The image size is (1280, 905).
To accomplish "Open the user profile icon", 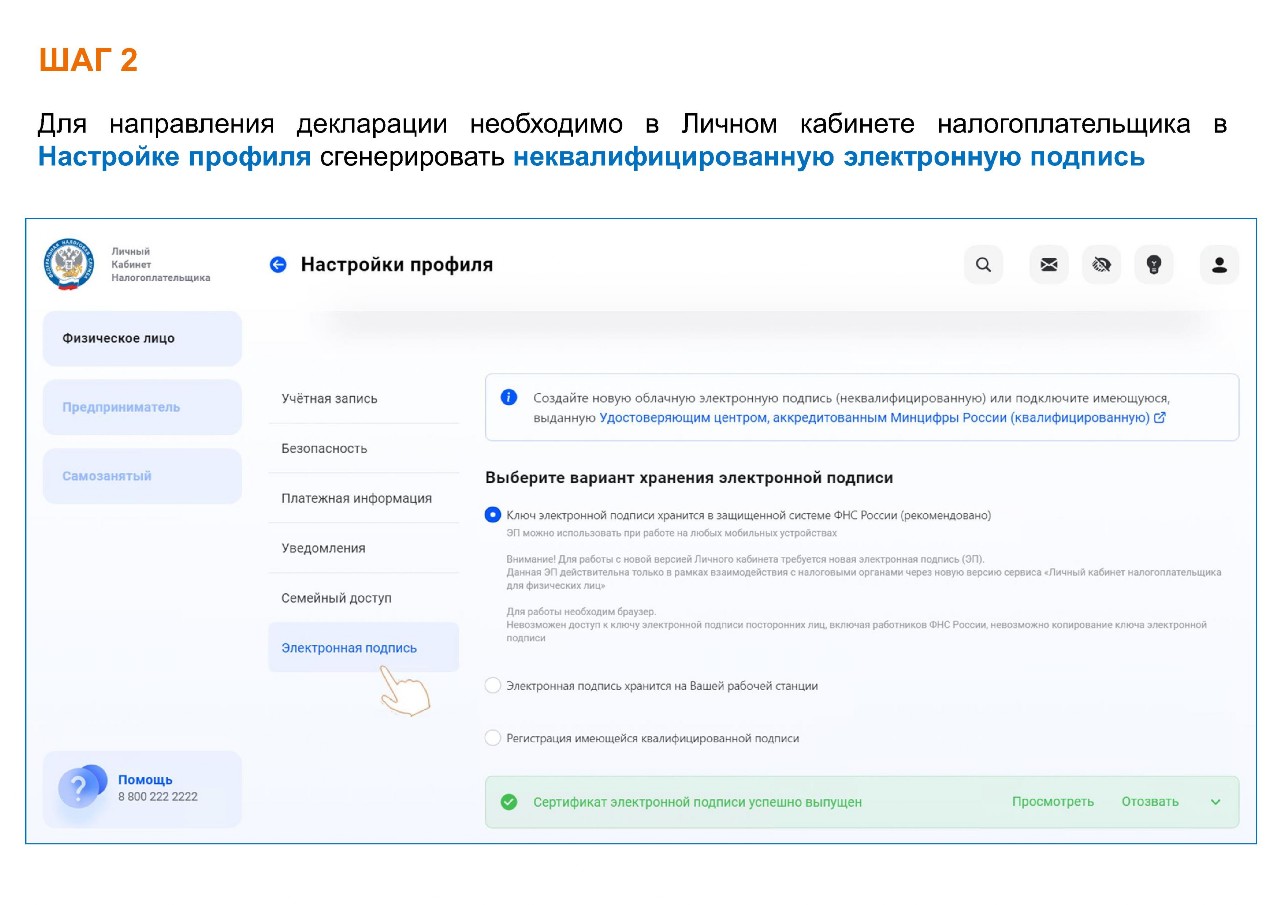I will (x=1219, y=265).
